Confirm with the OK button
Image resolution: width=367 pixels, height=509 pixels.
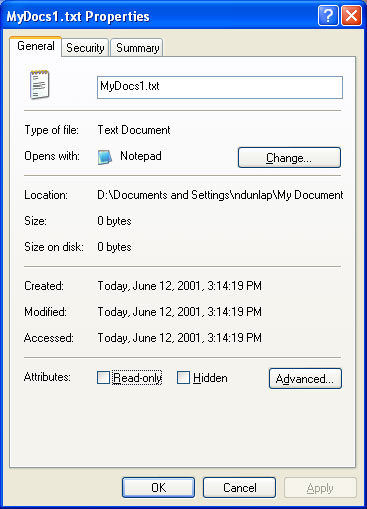pos(158,488)
